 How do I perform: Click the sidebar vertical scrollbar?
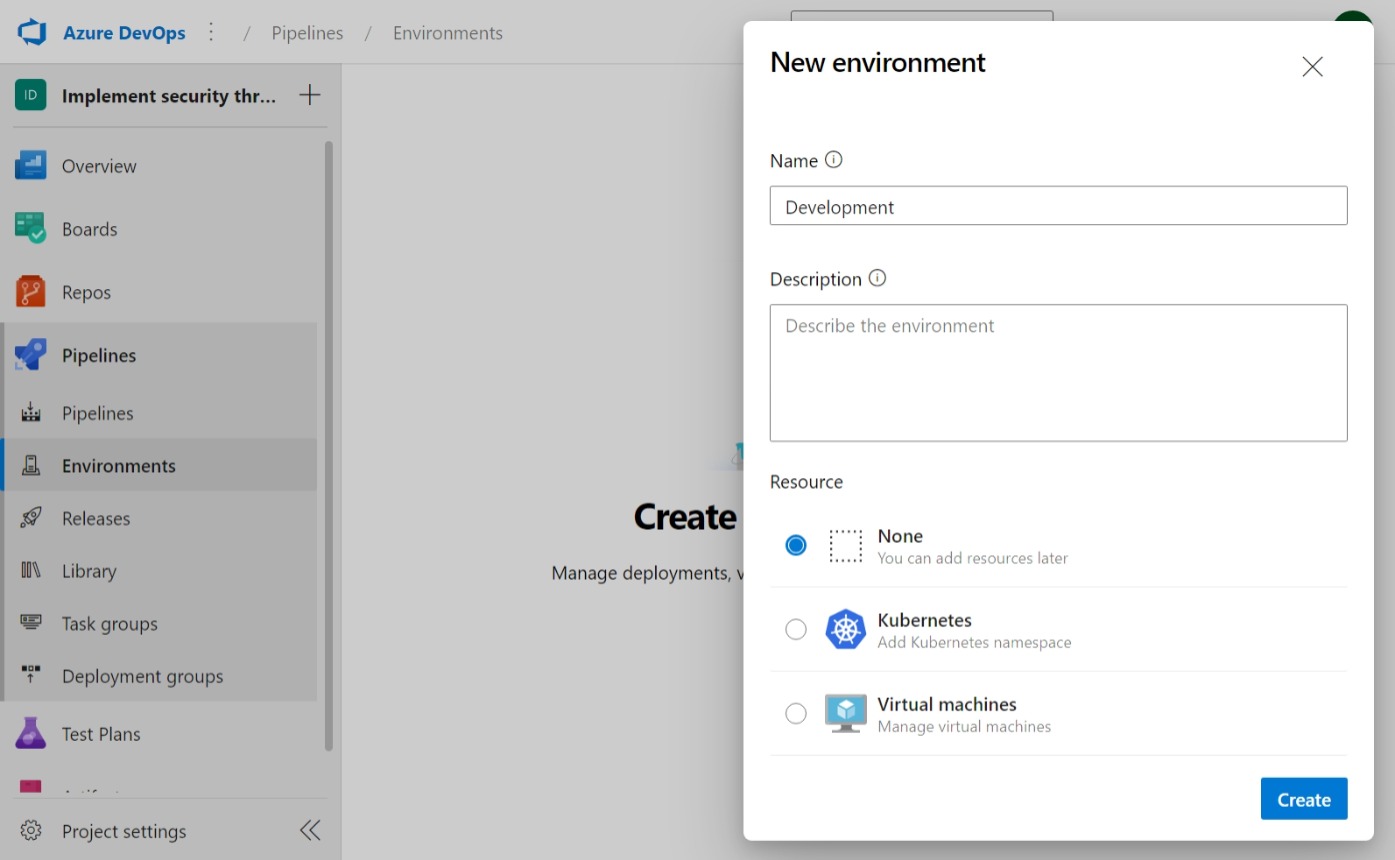[x=329, y=446]
